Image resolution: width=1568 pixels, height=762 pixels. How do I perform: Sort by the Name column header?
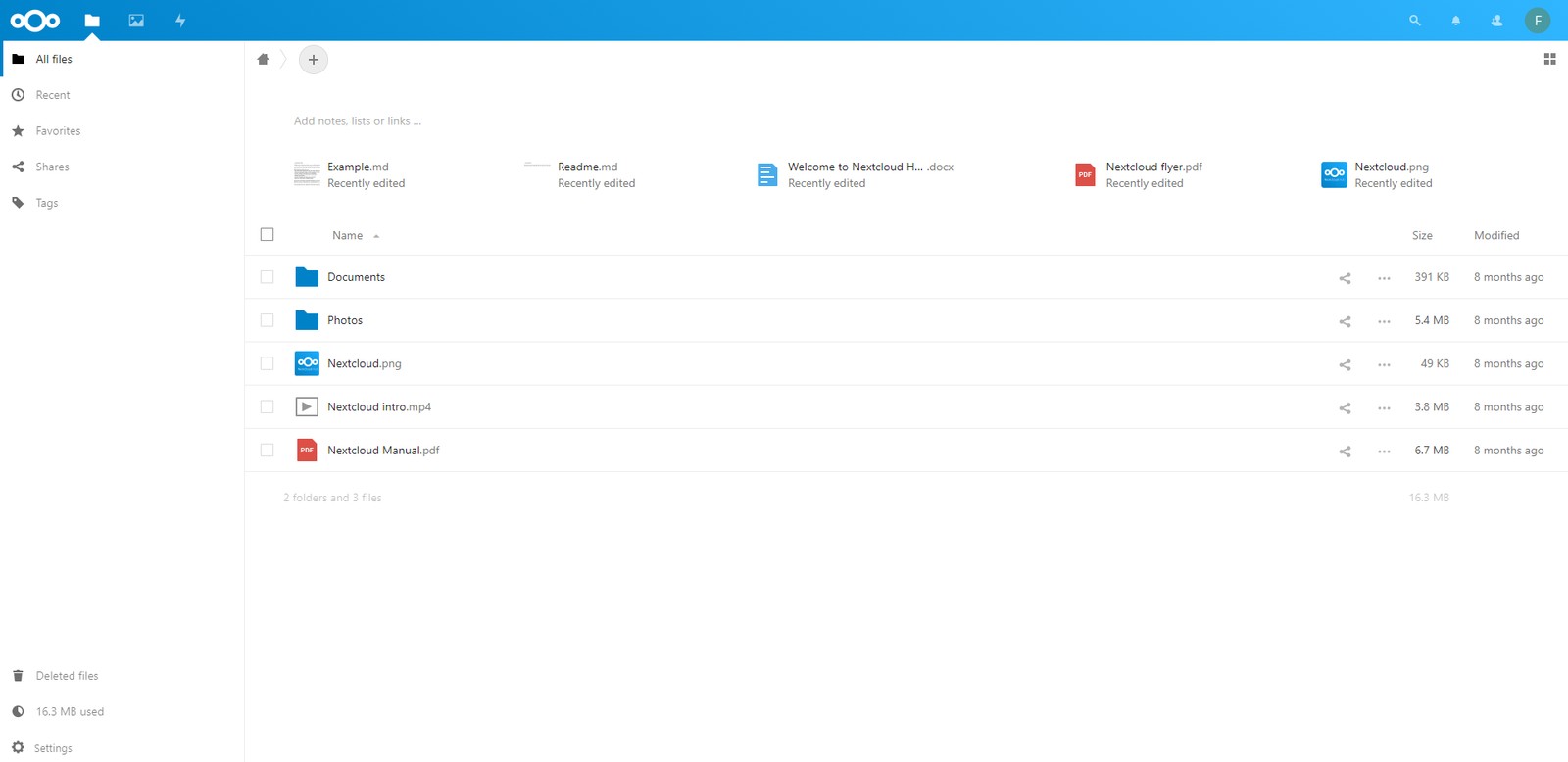point(348,236)
